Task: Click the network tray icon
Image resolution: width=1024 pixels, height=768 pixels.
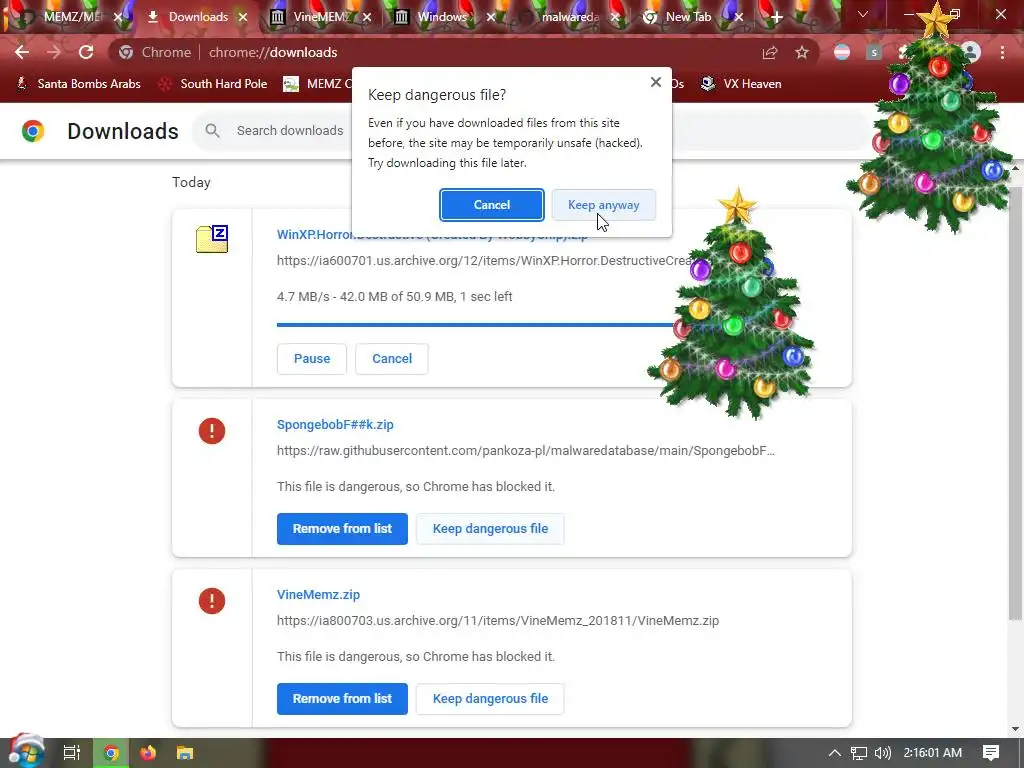Action: [x=859, y=753]
